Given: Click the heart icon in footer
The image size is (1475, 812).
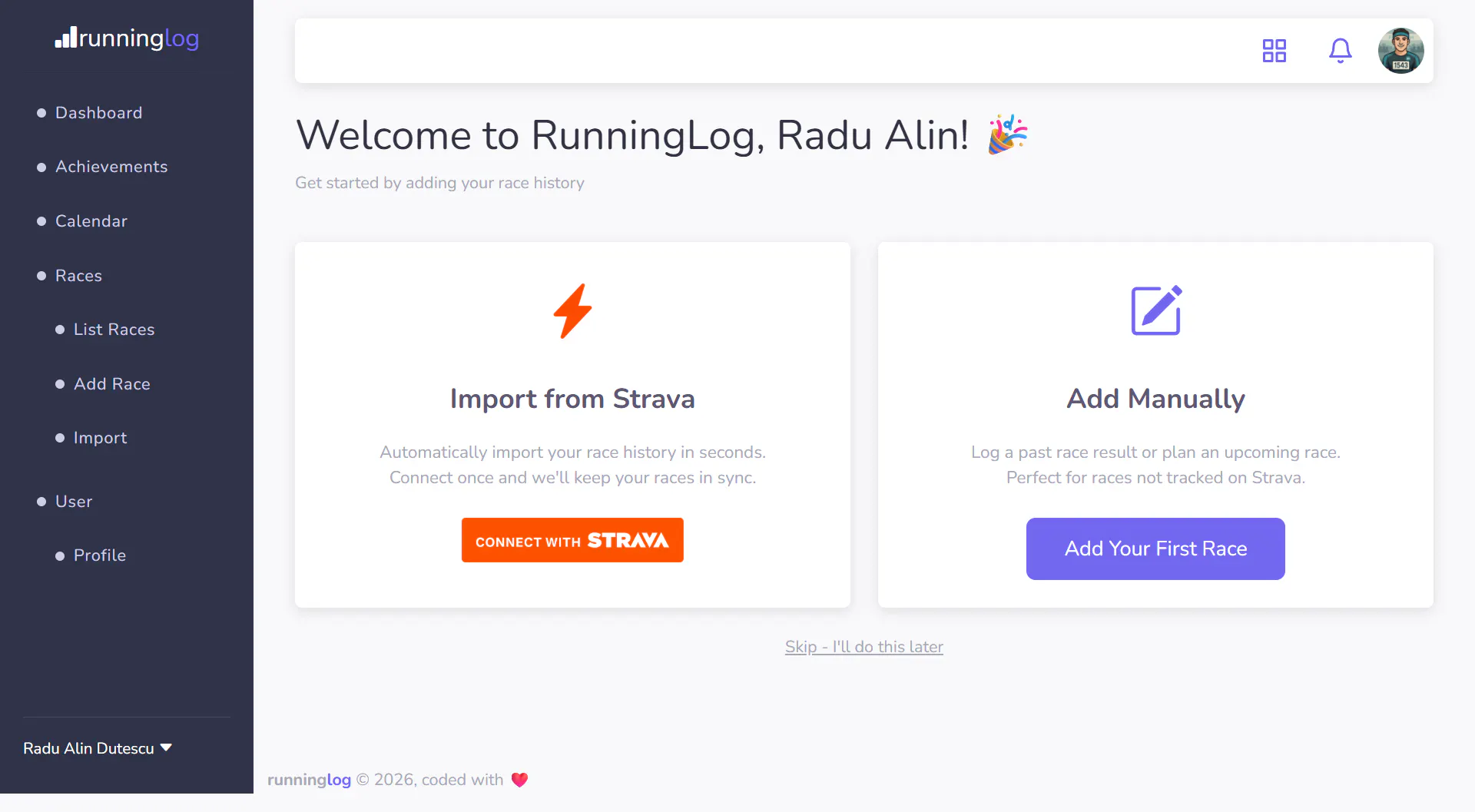Looking at the screenshot, I should (x=519, y=780).
